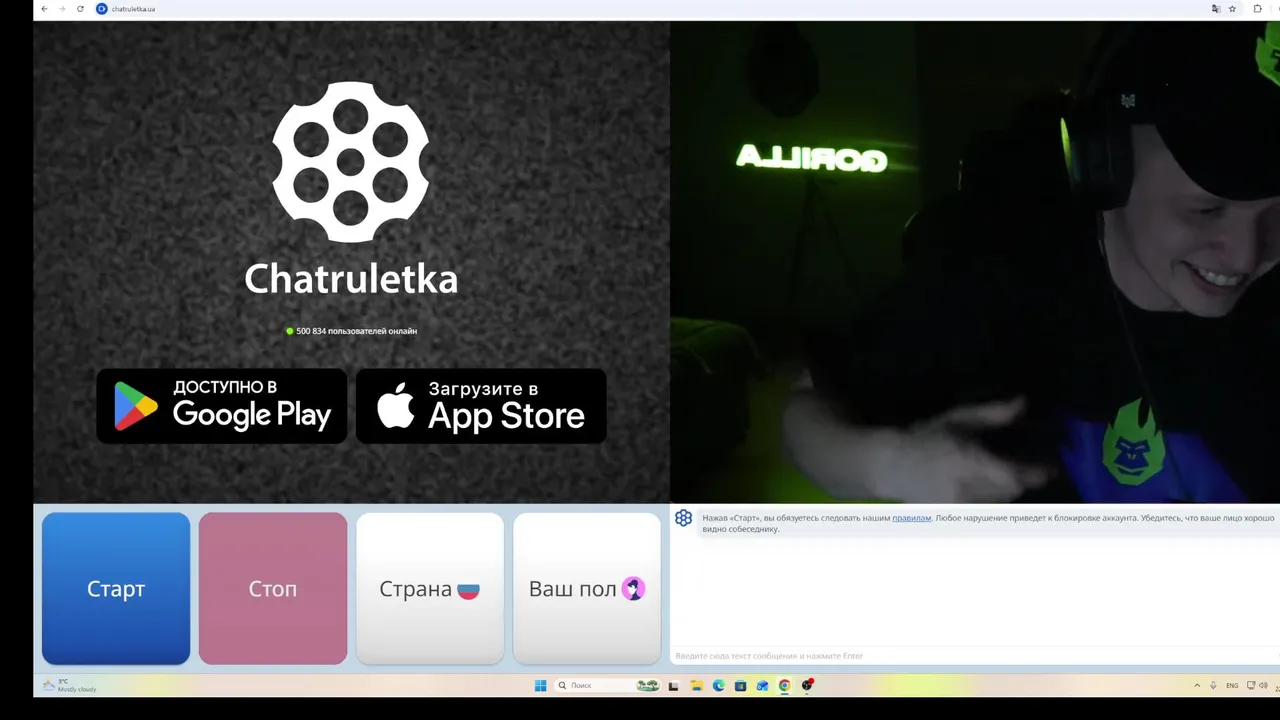Click the taskbar Поиск search box

click(x=608, y=686)
